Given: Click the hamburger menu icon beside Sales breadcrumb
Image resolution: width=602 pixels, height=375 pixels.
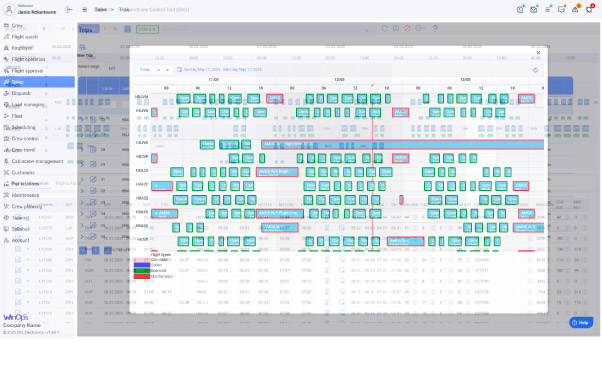Looking at the screenshot, I should [84, 10].
